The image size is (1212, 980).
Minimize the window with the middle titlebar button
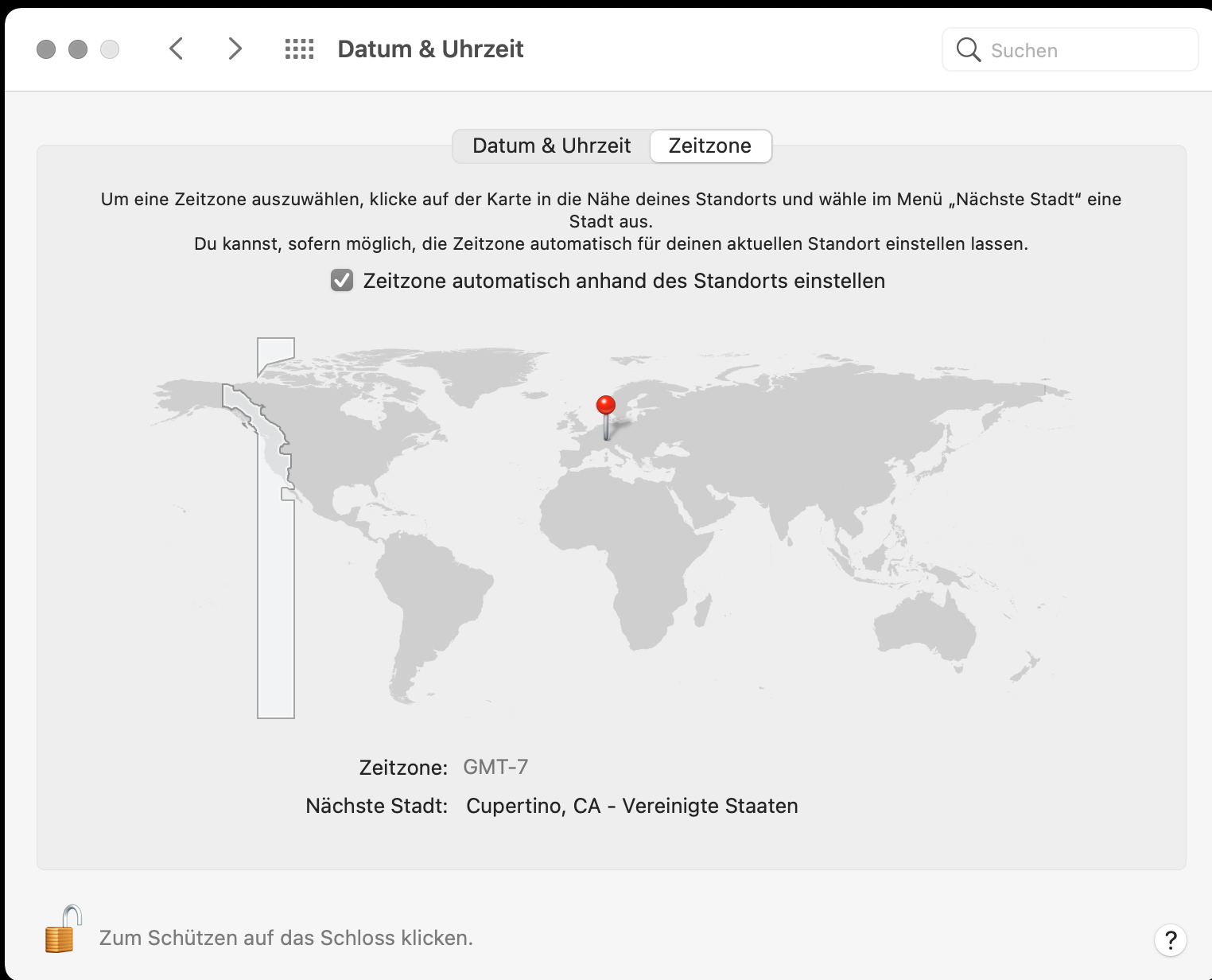[x=78, y=49]
